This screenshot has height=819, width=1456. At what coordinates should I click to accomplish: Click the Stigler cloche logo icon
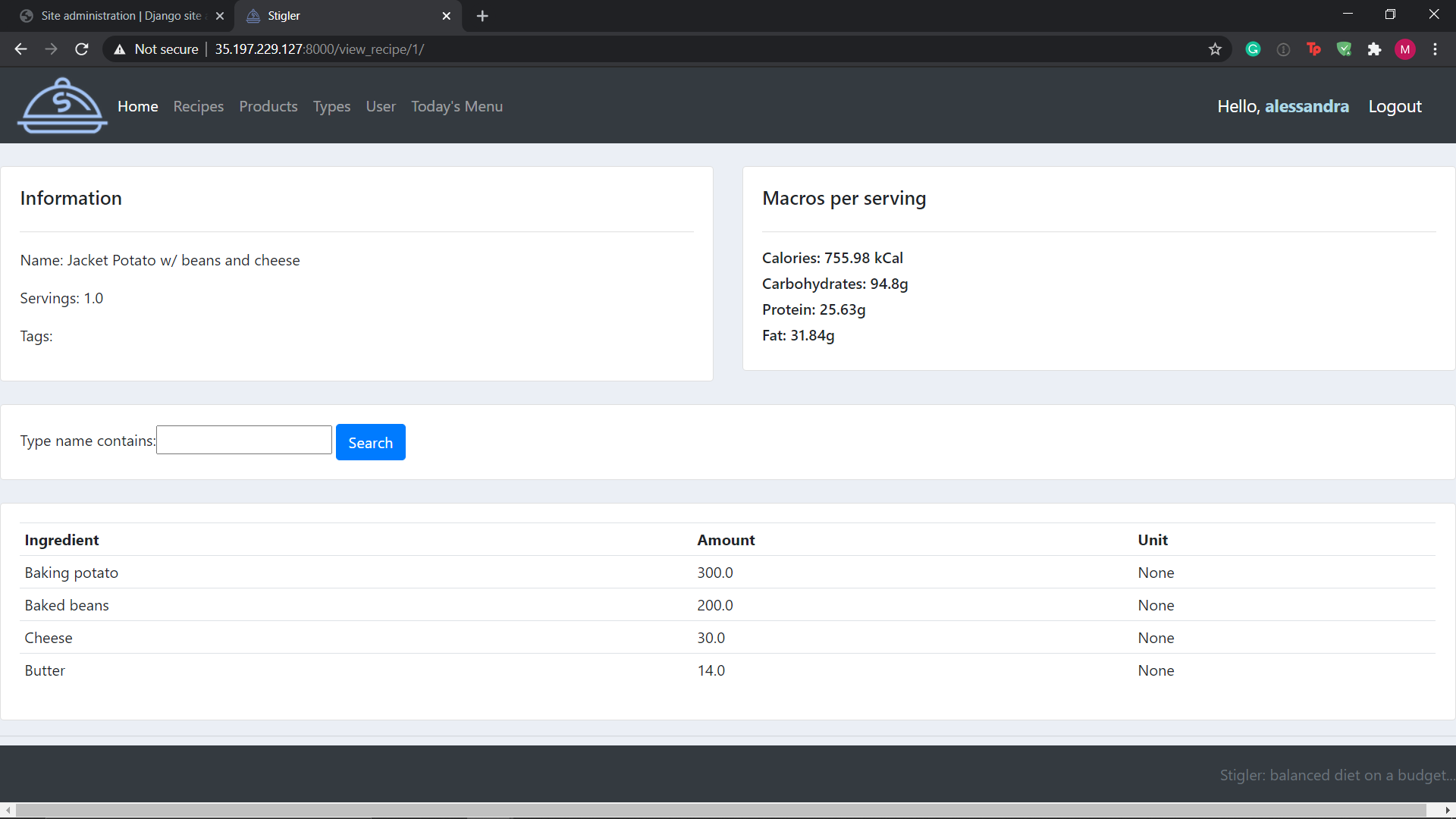click(62, 106)
